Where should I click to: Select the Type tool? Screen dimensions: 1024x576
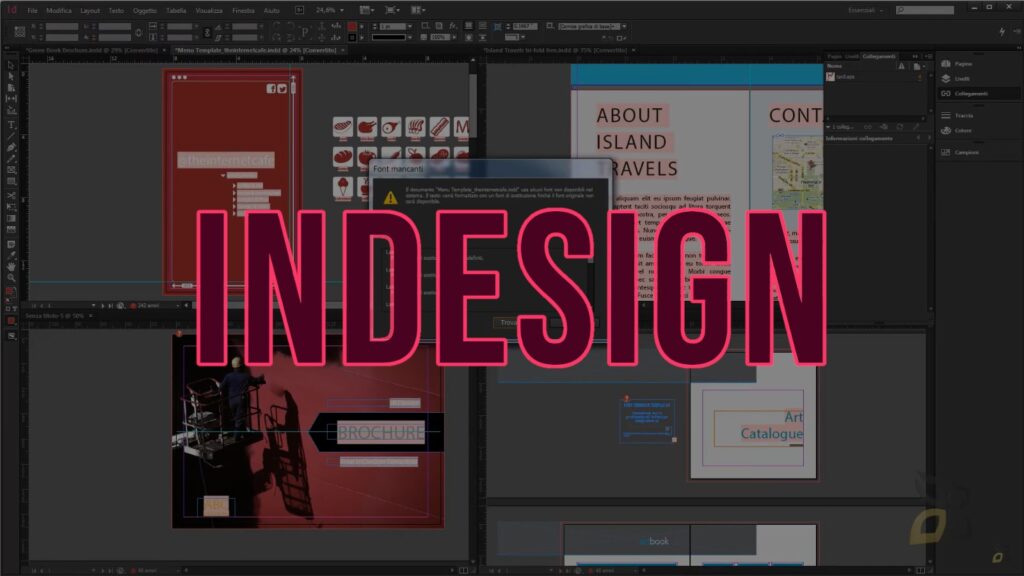11,124
